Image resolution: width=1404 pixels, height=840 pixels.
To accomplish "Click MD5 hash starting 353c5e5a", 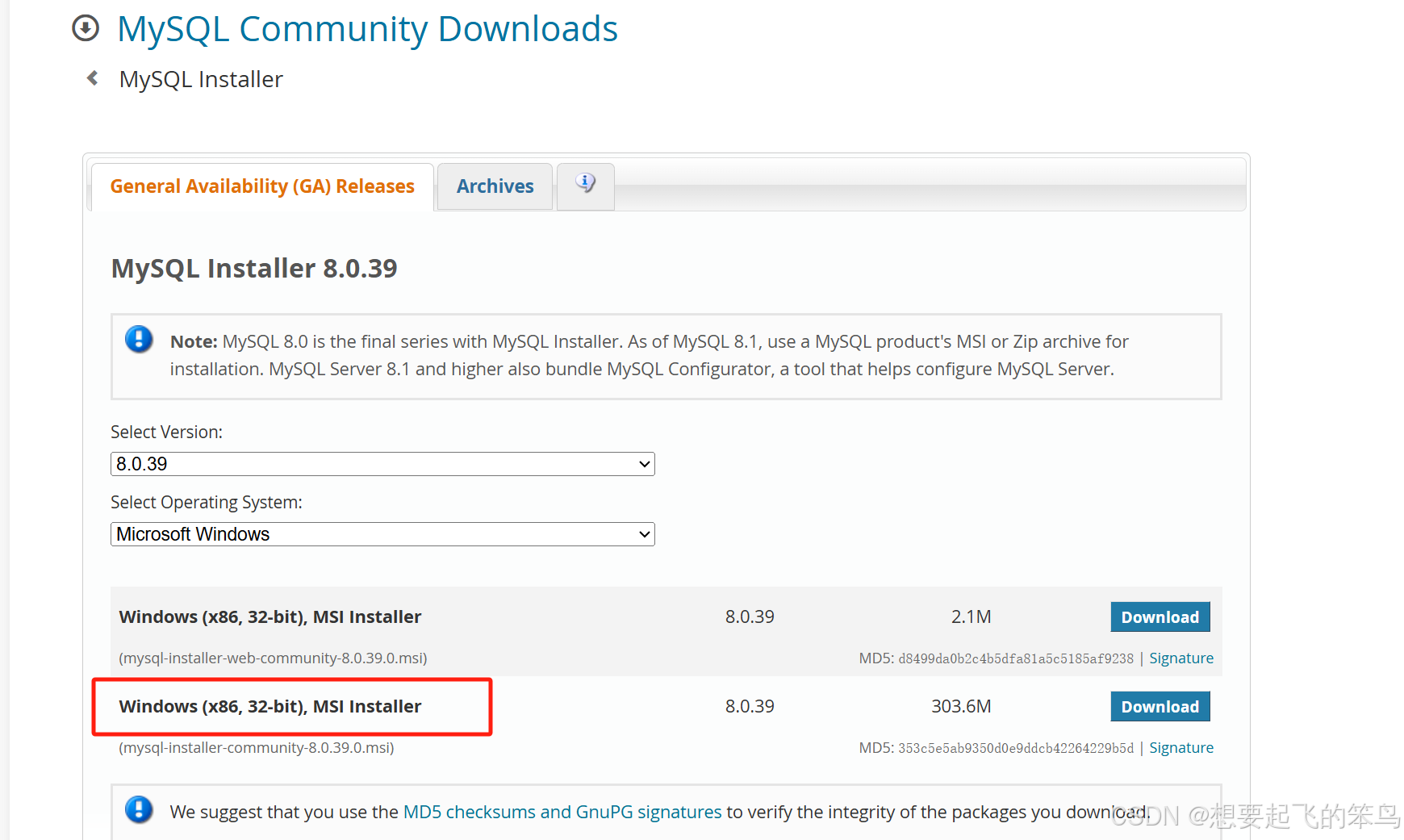I will [1016, 749].
